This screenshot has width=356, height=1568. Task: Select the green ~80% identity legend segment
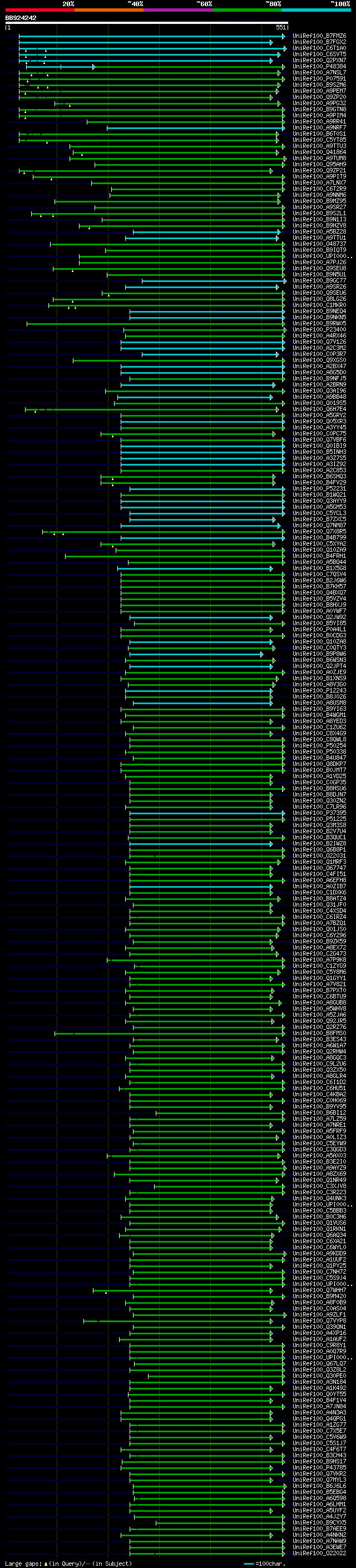click(x=247, y=10)
